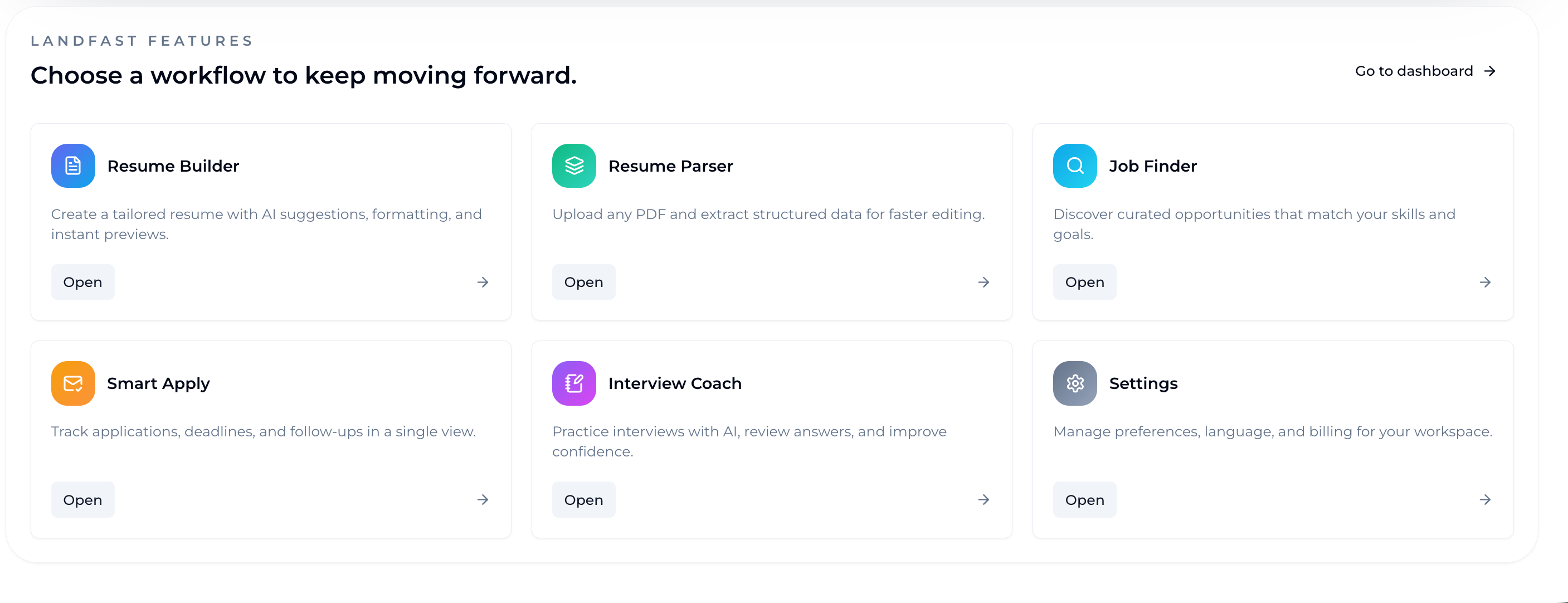Click the Smart Apply envelope icon
The width and height of the screenshot is (1568, 603).
(72, 382)
